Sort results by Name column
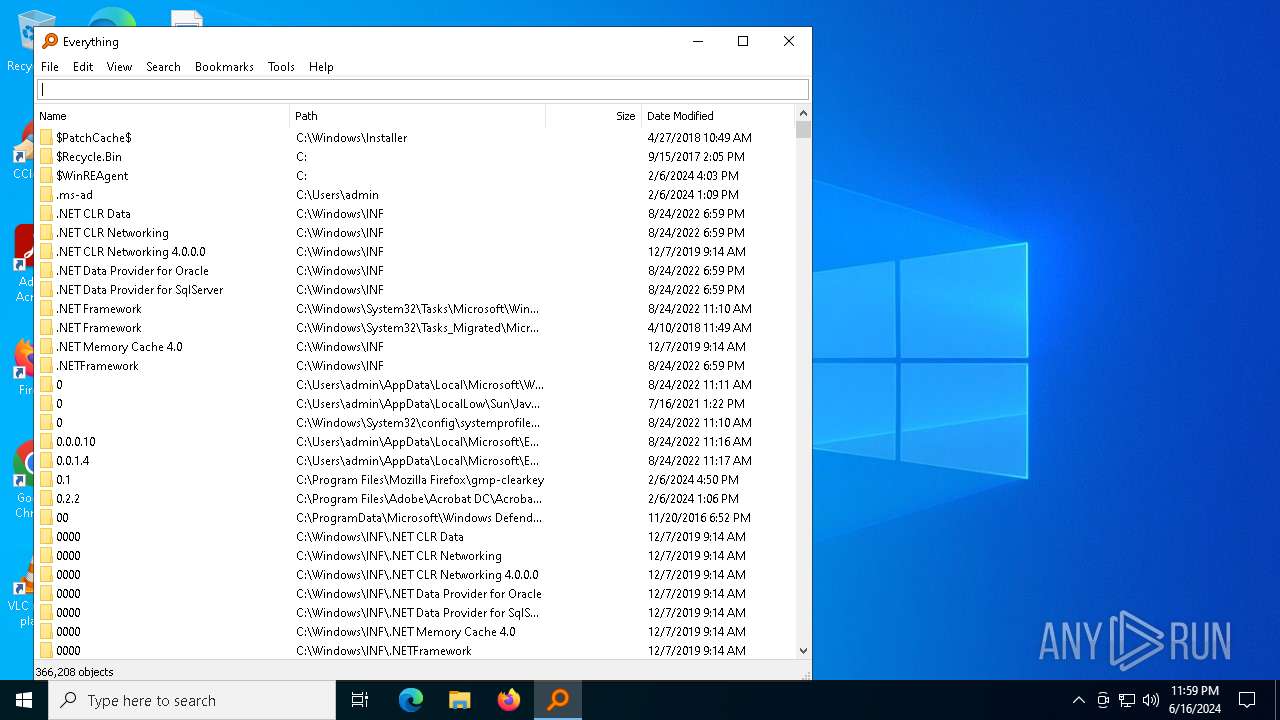 click(162, 116)
